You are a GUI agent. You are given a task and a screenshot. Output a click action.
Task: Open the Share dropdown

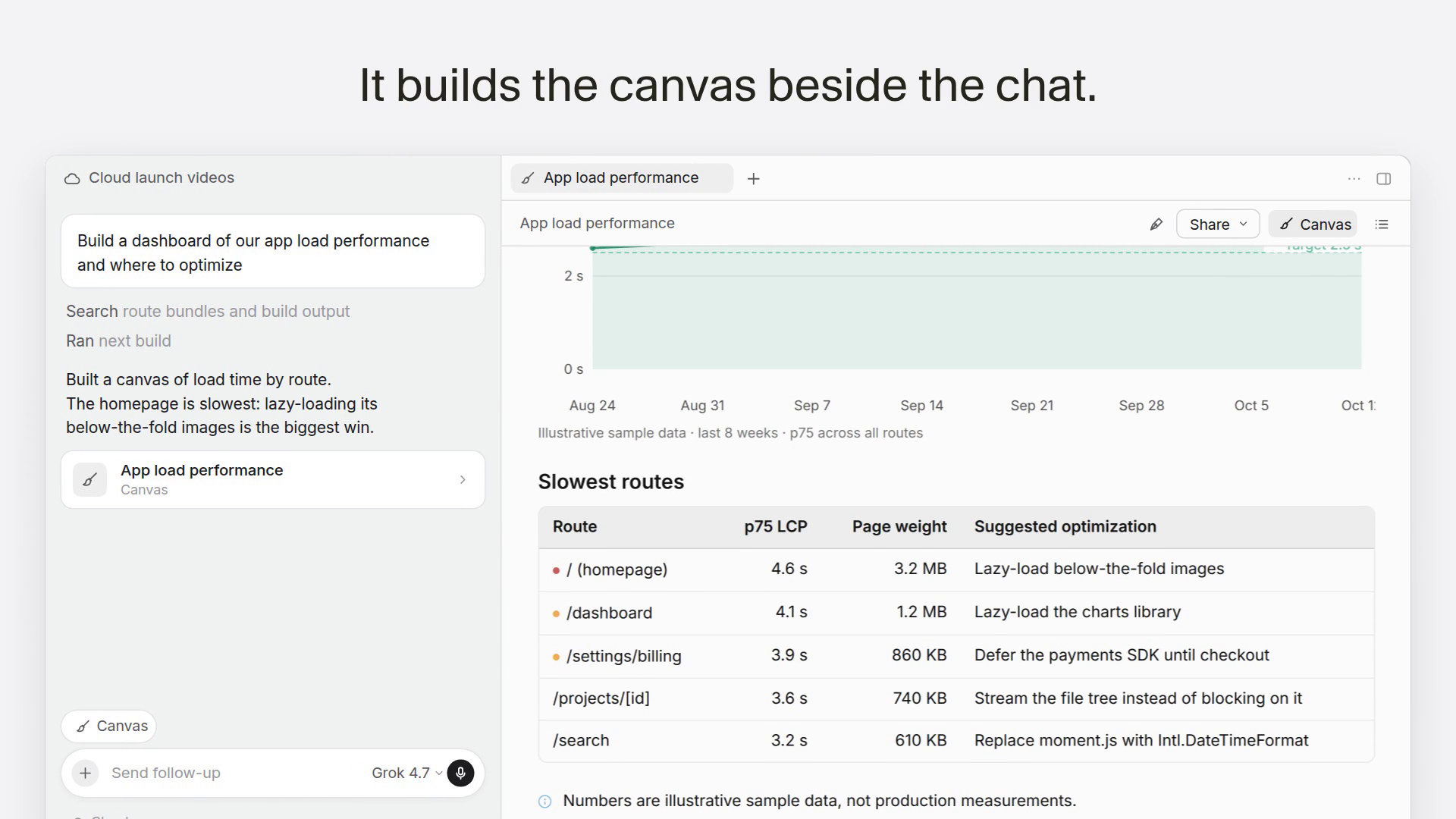tap(1218, 224)
